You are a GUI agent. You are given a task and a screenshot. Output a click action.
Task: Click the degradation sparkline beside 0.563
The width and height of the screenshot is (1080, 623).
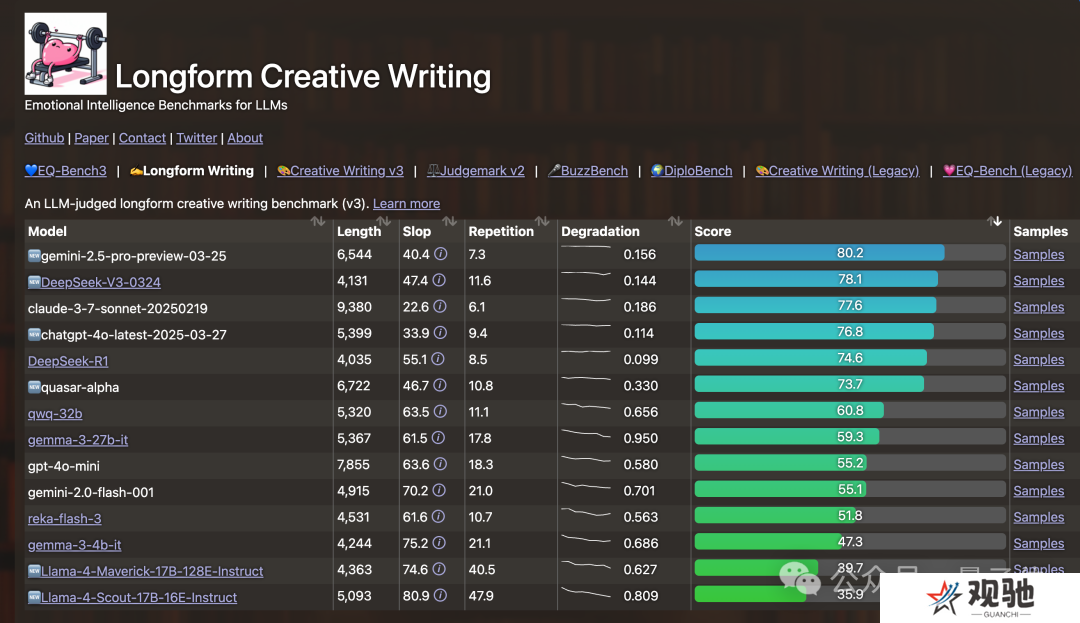coord(585,513)
